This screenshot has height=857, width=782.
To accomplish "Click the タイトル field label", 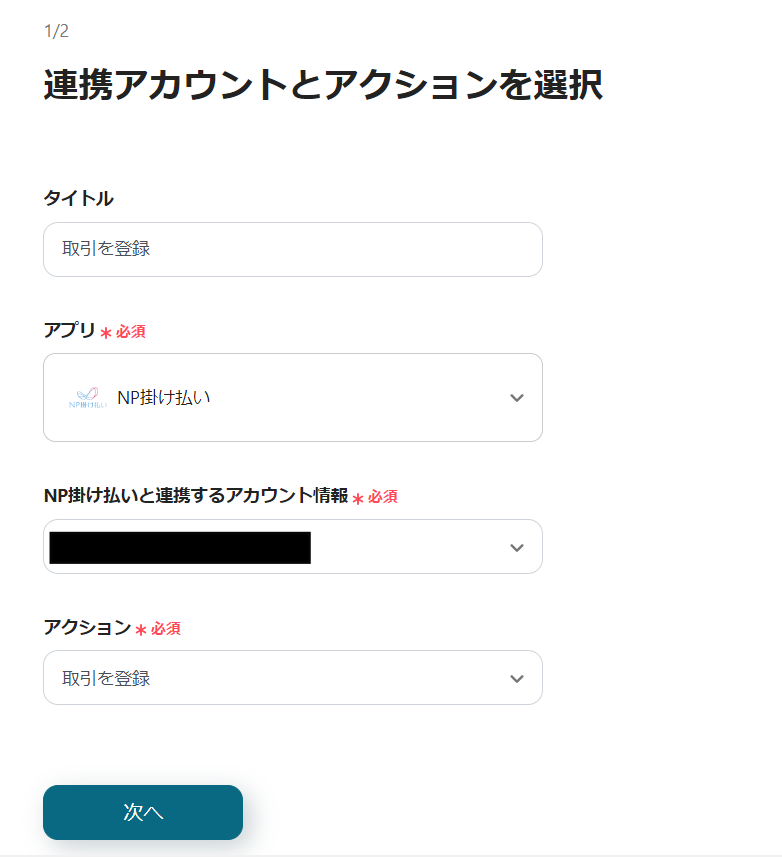I will pyautogui.click(x=79, y=198).
